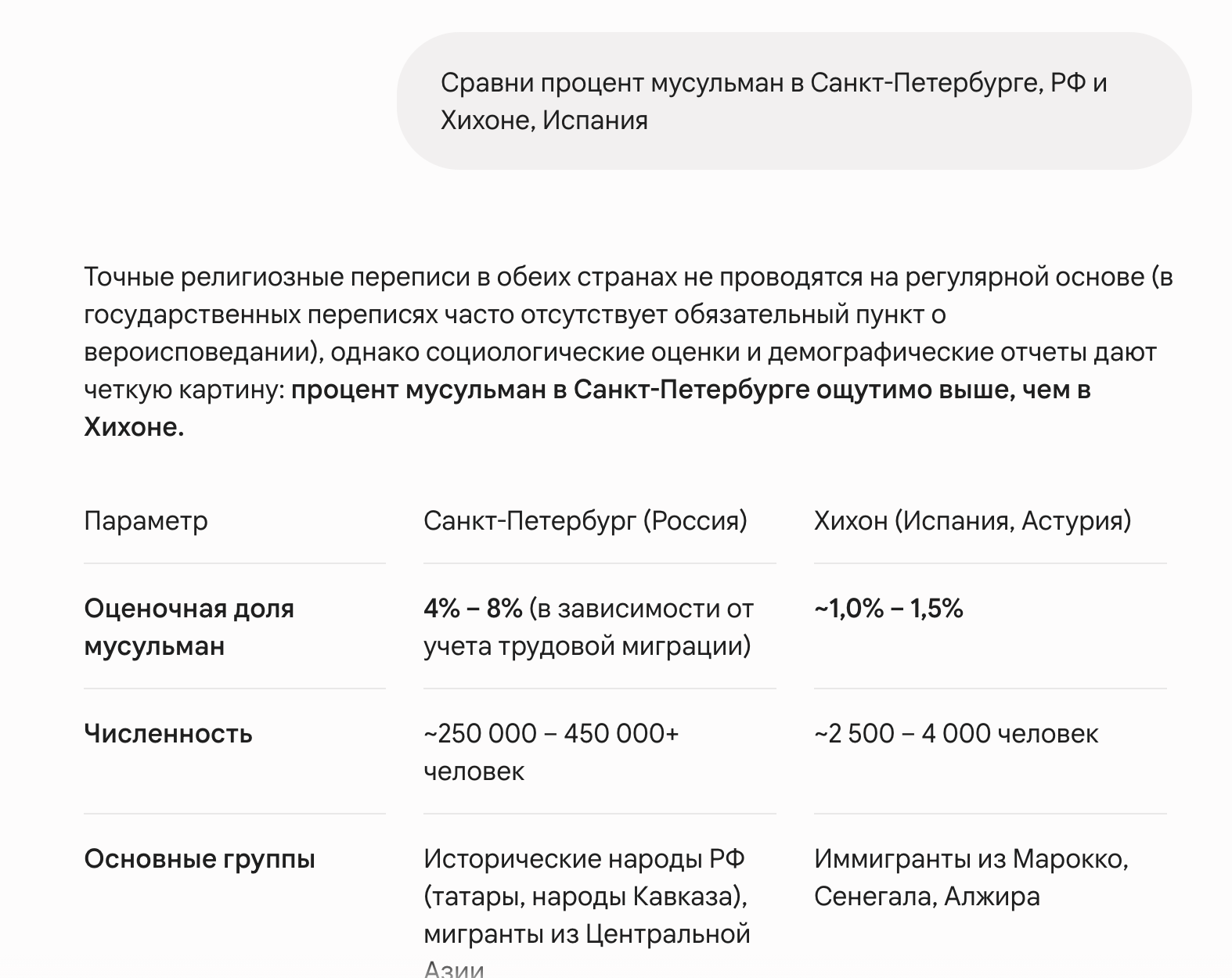
Task: Click the word Хихоне, Испания in the prompt
Action: 544,120
